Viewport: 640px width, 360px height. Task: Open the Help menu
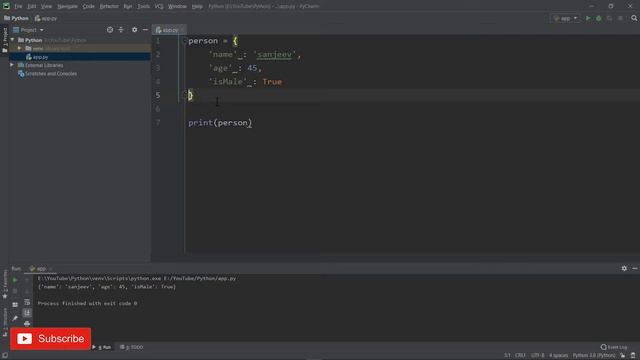pyautogui.click(x=197, y=6)
